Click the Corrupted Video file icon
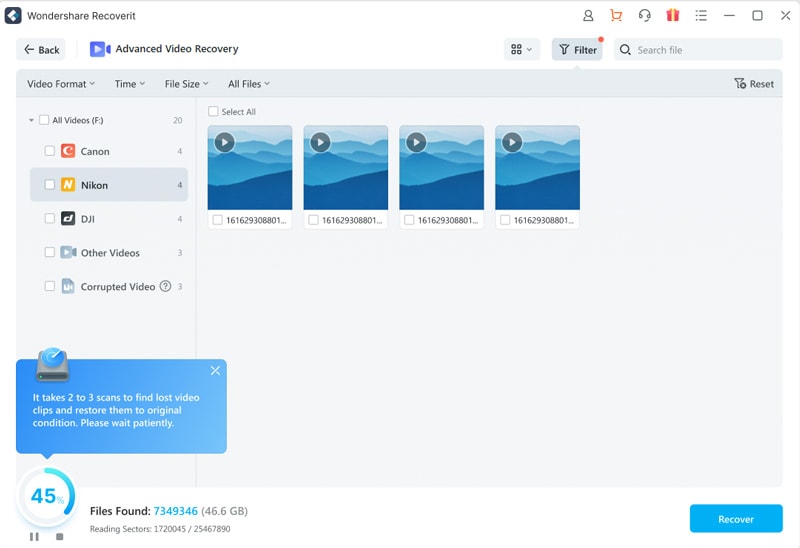The image size is (800, 548). [68, 286]
